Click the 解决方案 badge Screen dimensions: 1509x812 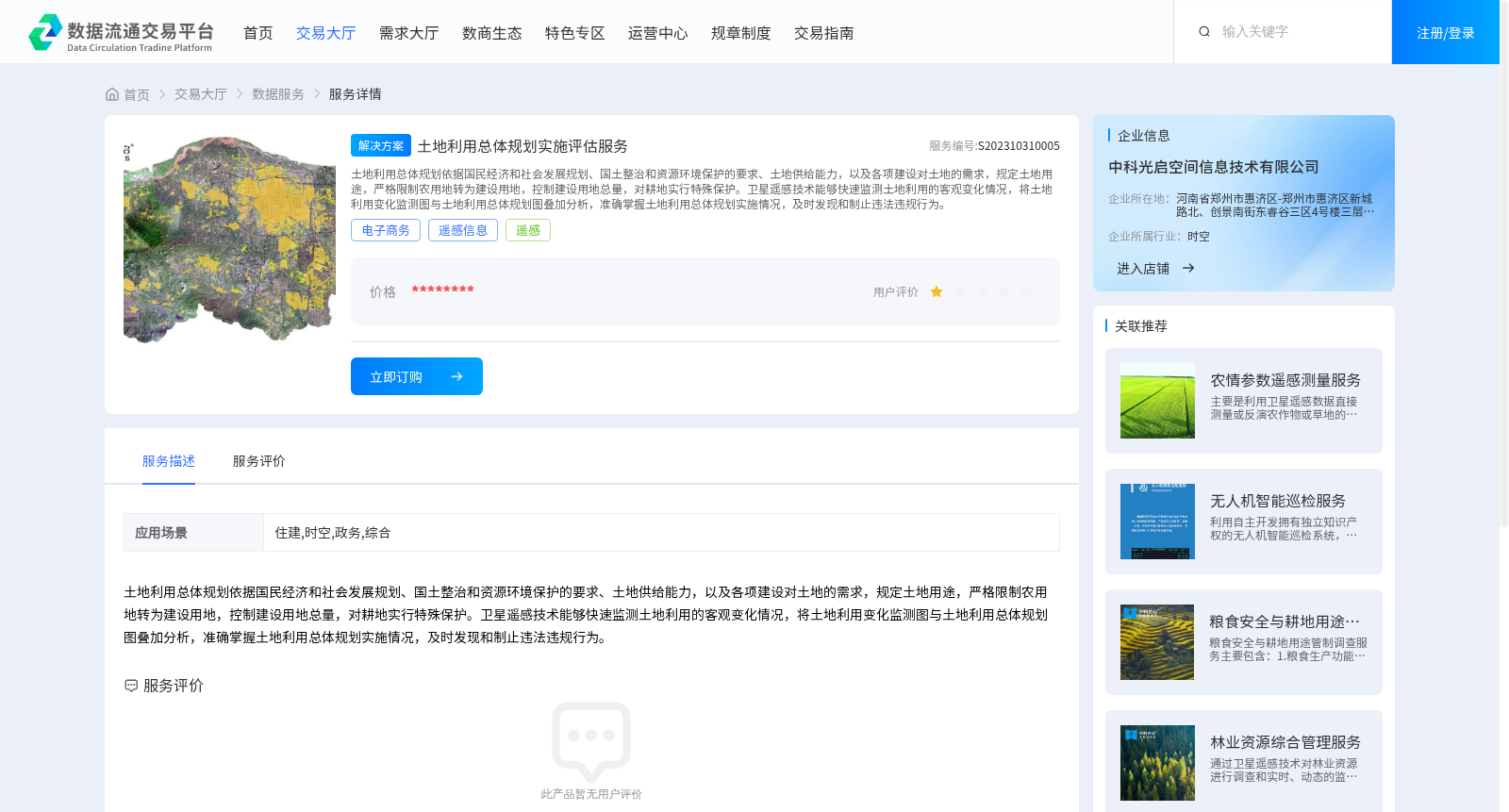point(381,145)
